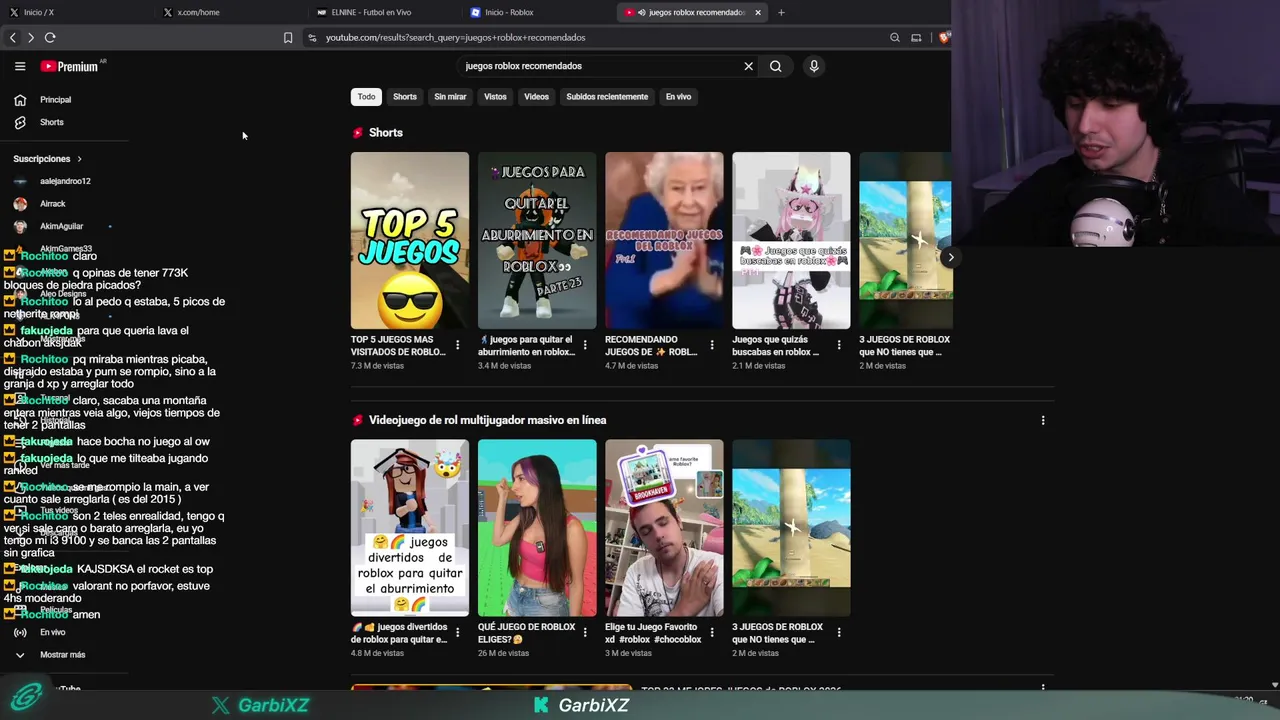
Task: Start voice search with the microphone
Action: coord(814,66)
